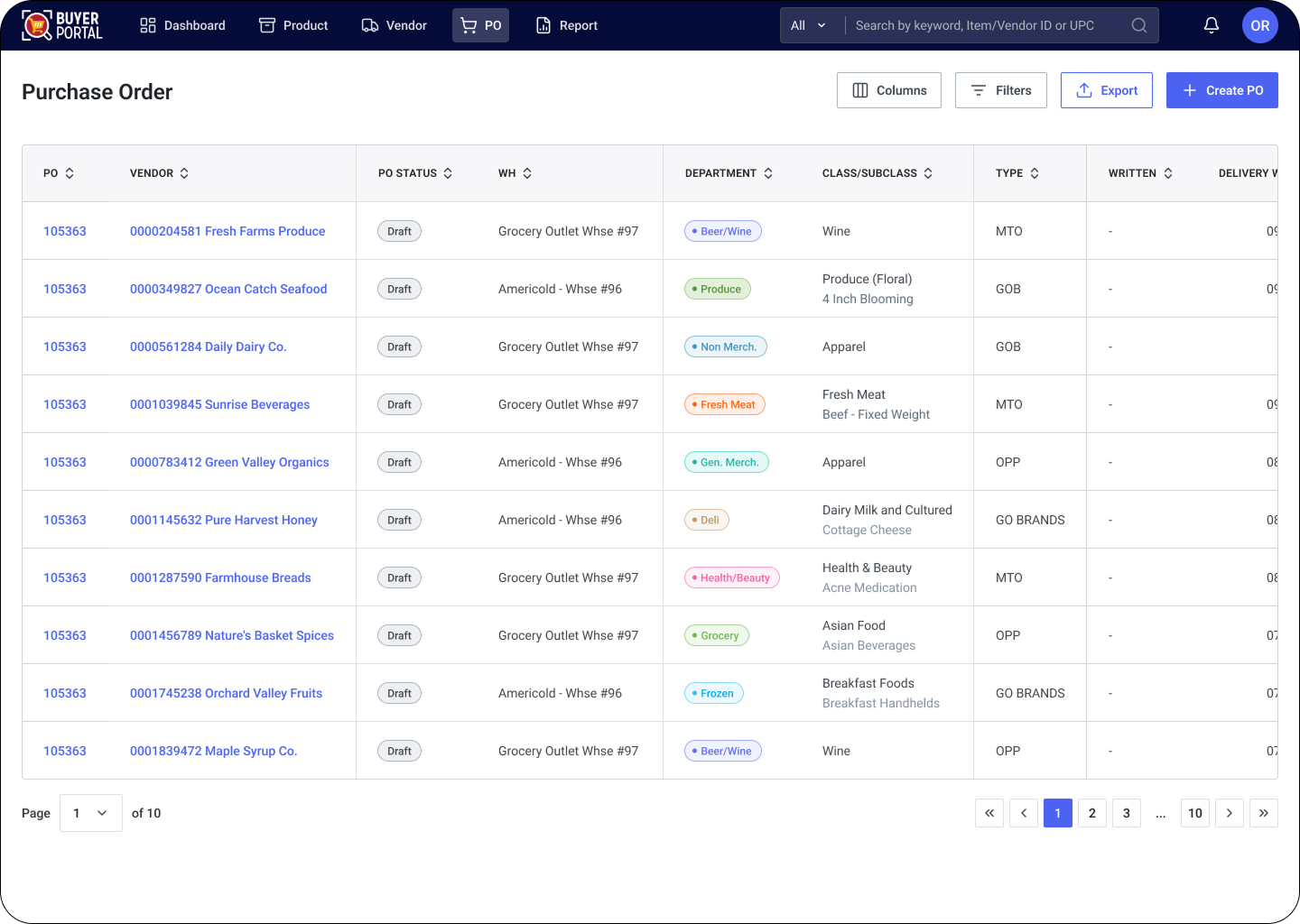Click the search magnifier icon

coord(1139,25)
